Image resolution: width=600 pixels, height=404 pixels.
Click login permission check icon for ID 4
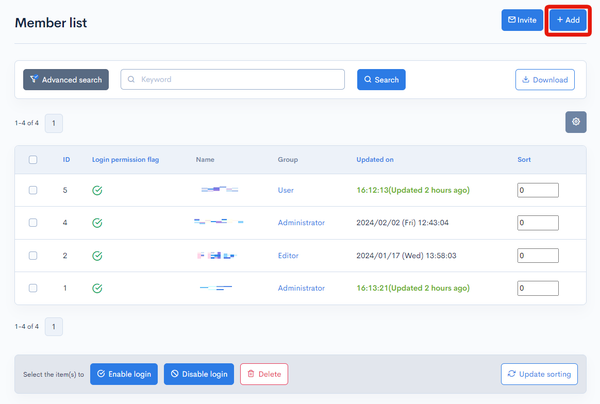(x=97, y=223)
